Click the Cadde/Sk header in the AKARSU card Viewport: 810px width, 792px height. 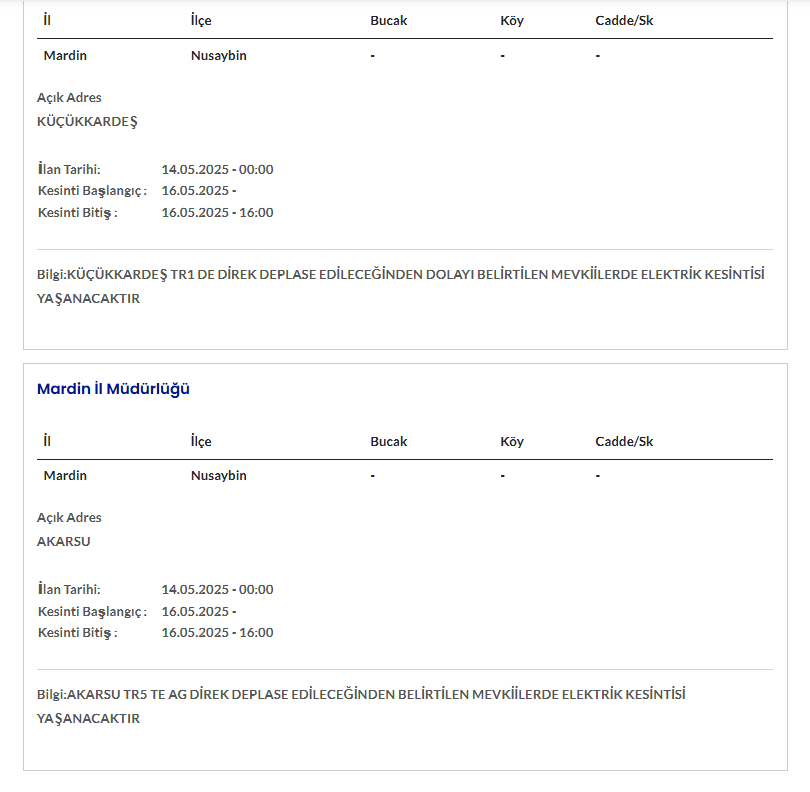[x=624, y=441]
